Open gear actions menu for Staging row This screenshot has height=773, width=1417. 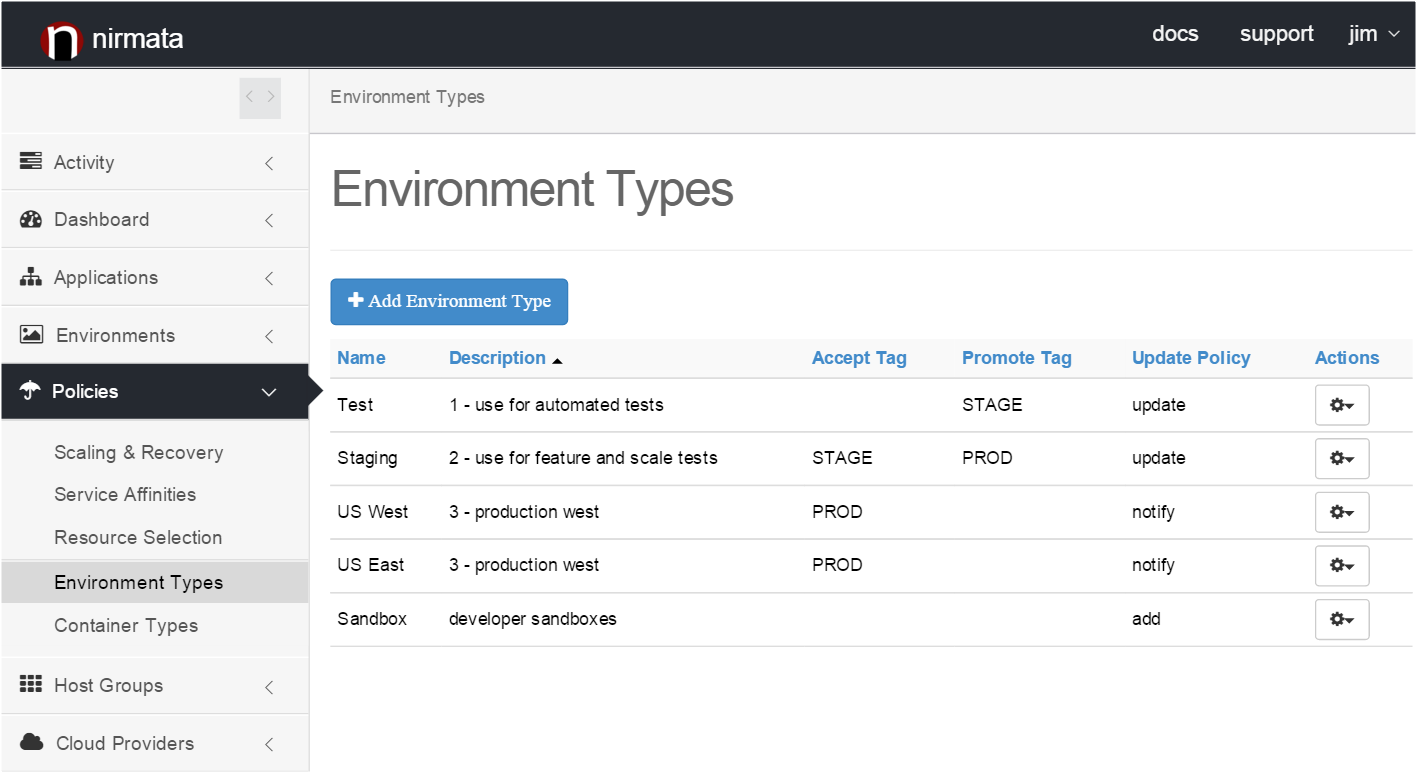[x=1341, y=458]
